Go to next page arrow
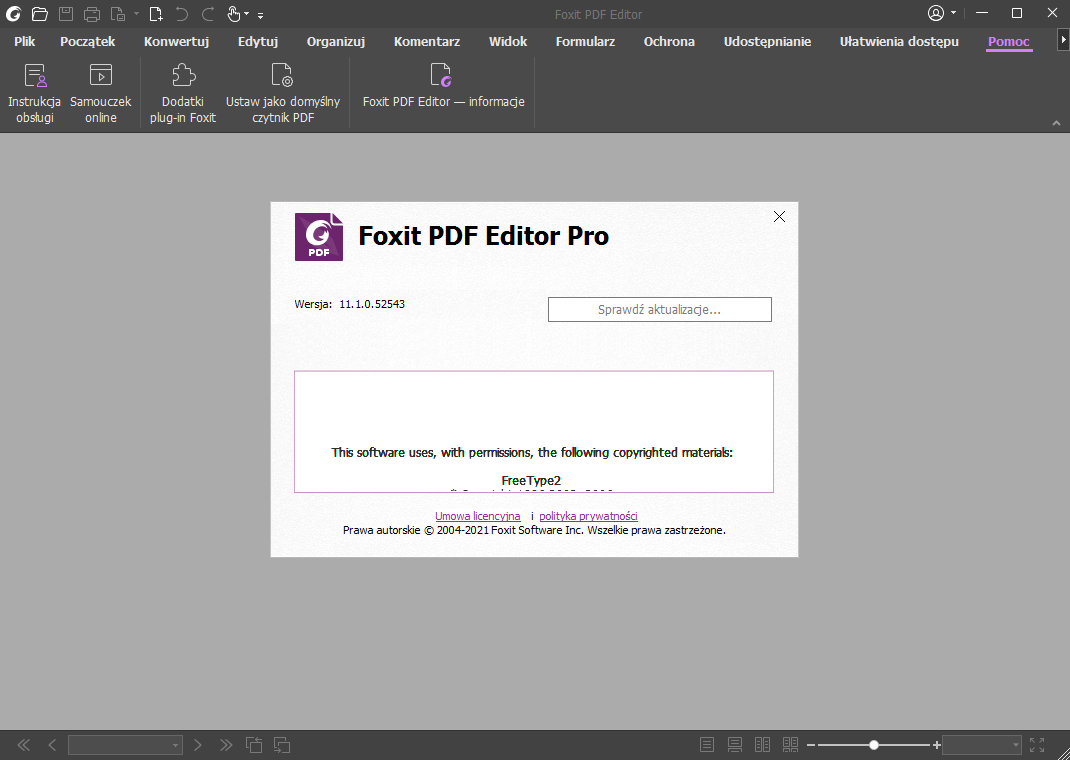Image resolution: width=1070 pixels, height=760 pixels. pos(198,745)
